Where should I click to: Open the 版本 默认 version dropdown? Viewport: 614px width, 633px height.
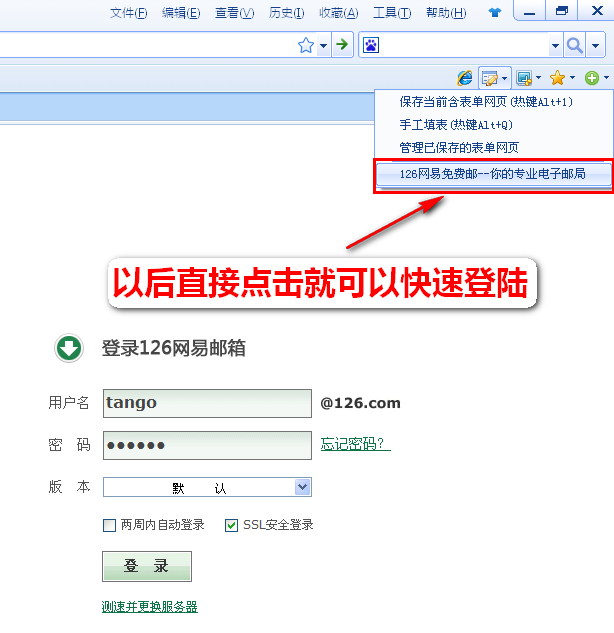(207, 487)
